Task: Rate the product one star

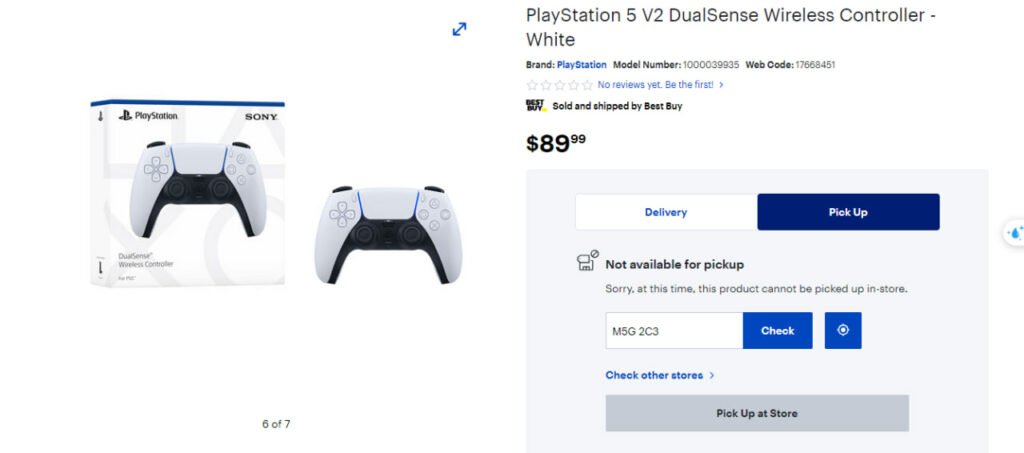Action: 532,85
